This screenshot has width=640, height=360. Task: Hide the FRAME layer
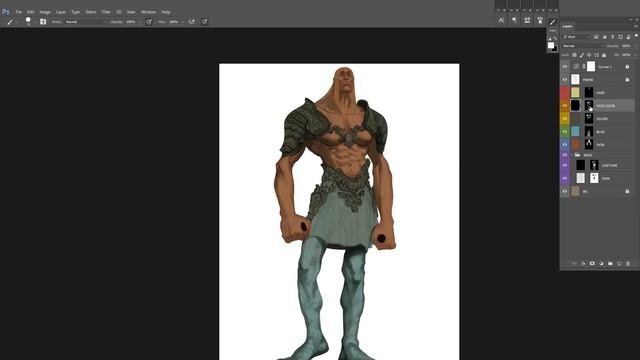click(x=565, y=80)
